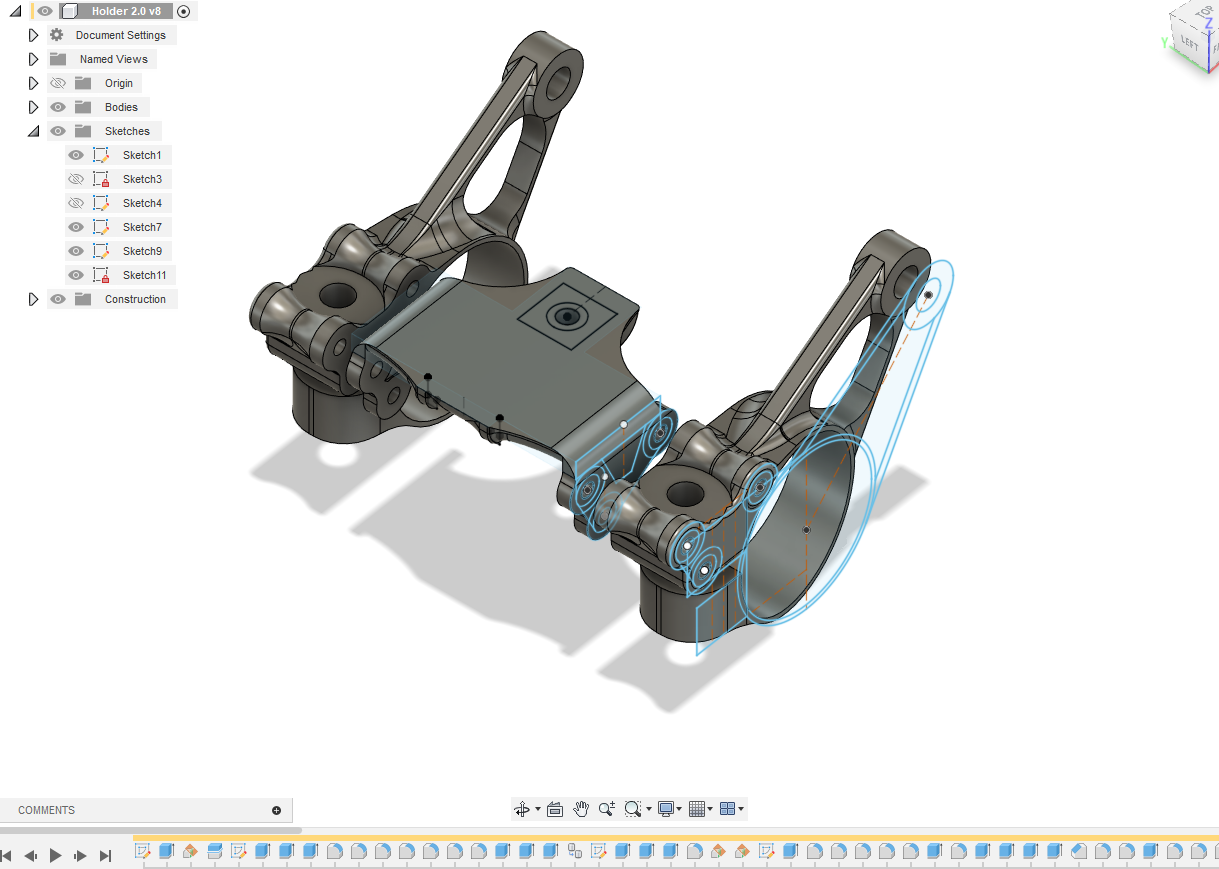Step back one timeline feature

tap(31, 856)
